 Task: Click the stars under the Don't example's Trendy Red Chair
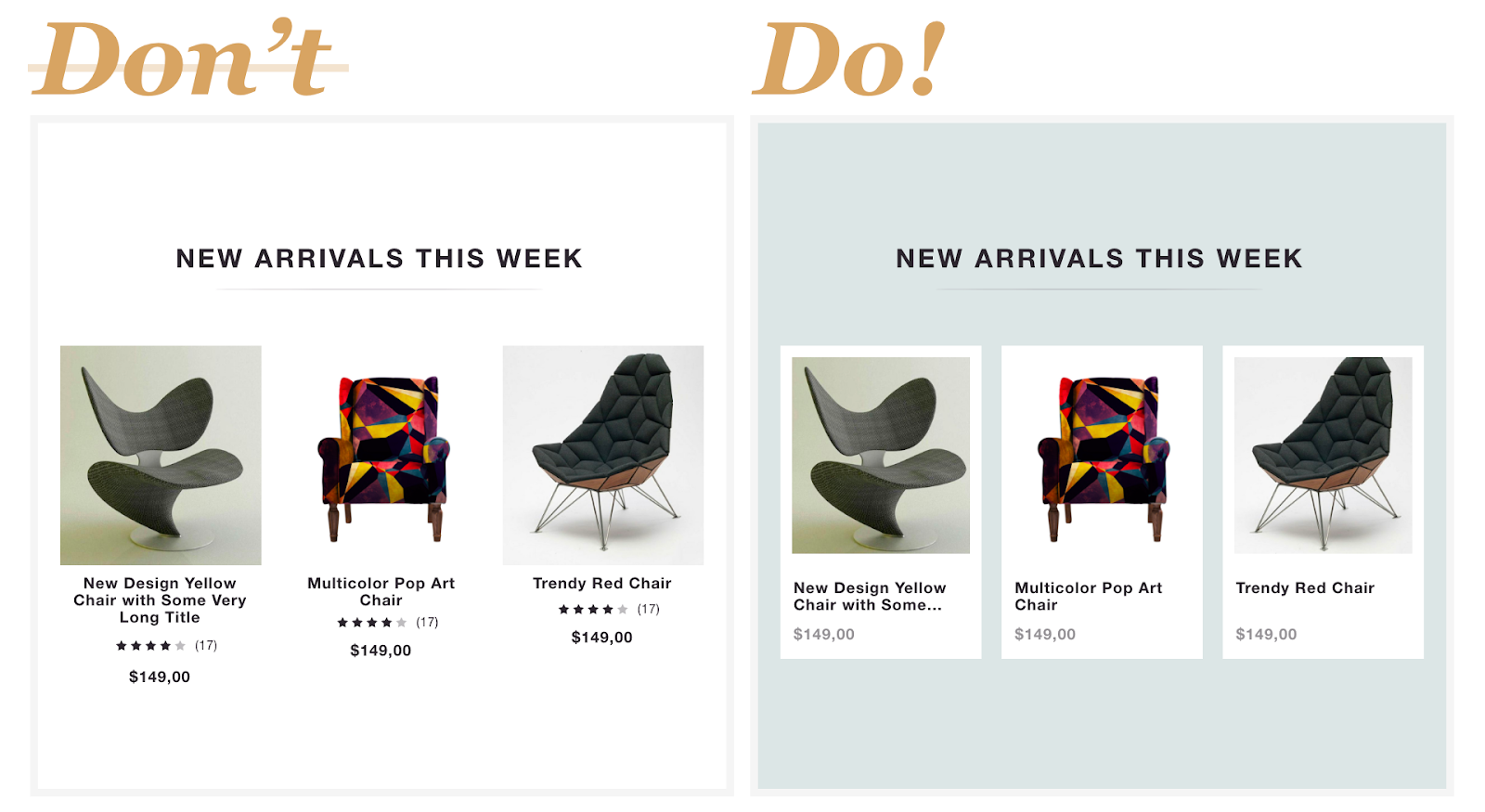point(592,610)
